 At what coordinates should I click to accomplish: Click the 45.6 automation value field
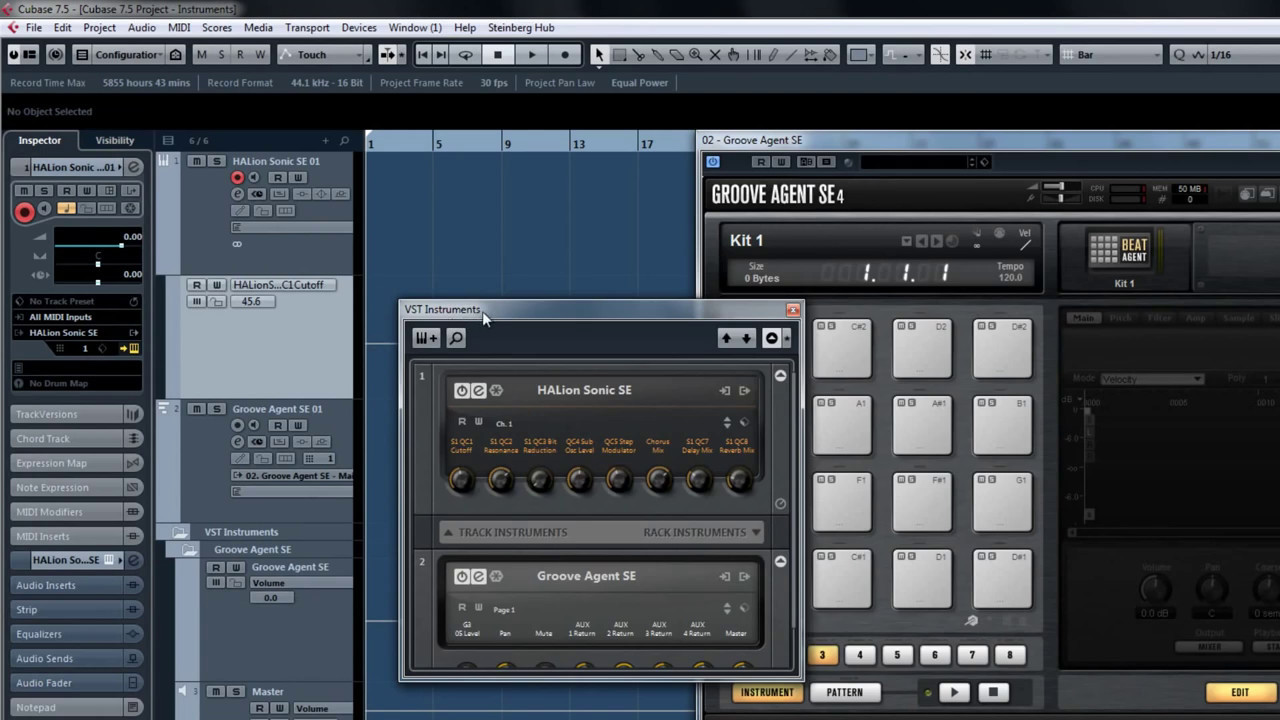tap(253, 301)
